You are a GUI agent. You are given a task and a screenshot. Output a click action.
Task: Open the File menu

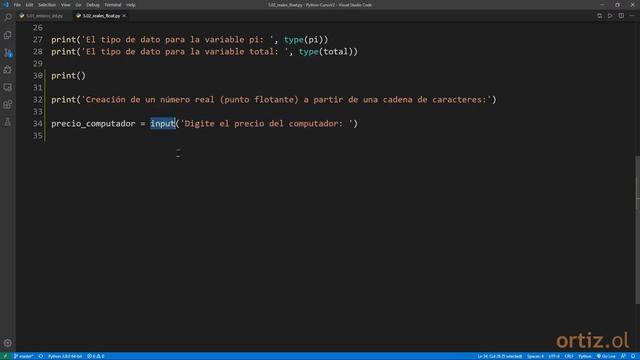tap(17, 5)
